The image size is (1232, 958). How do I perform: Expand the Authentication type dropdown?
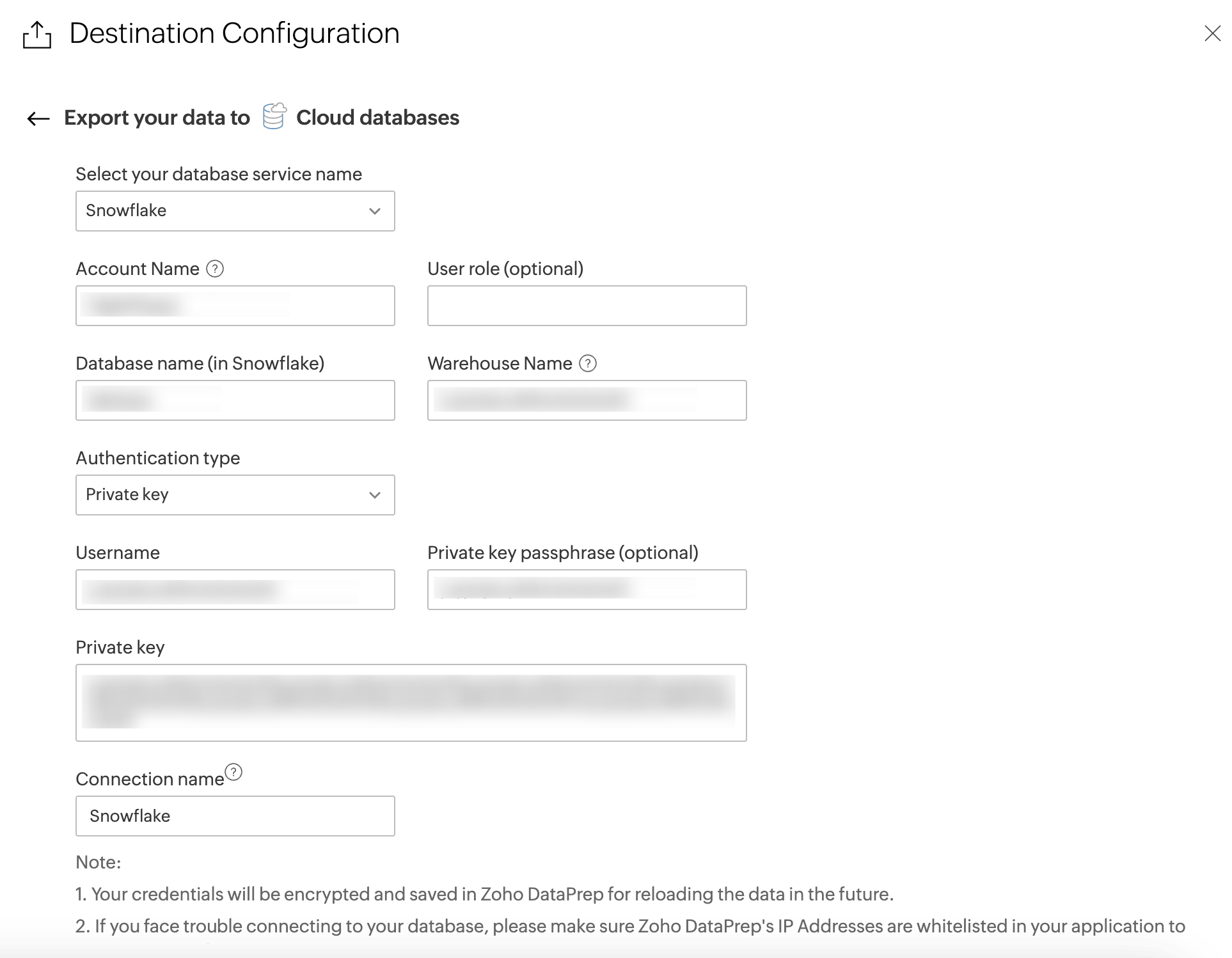pos(235,495)
